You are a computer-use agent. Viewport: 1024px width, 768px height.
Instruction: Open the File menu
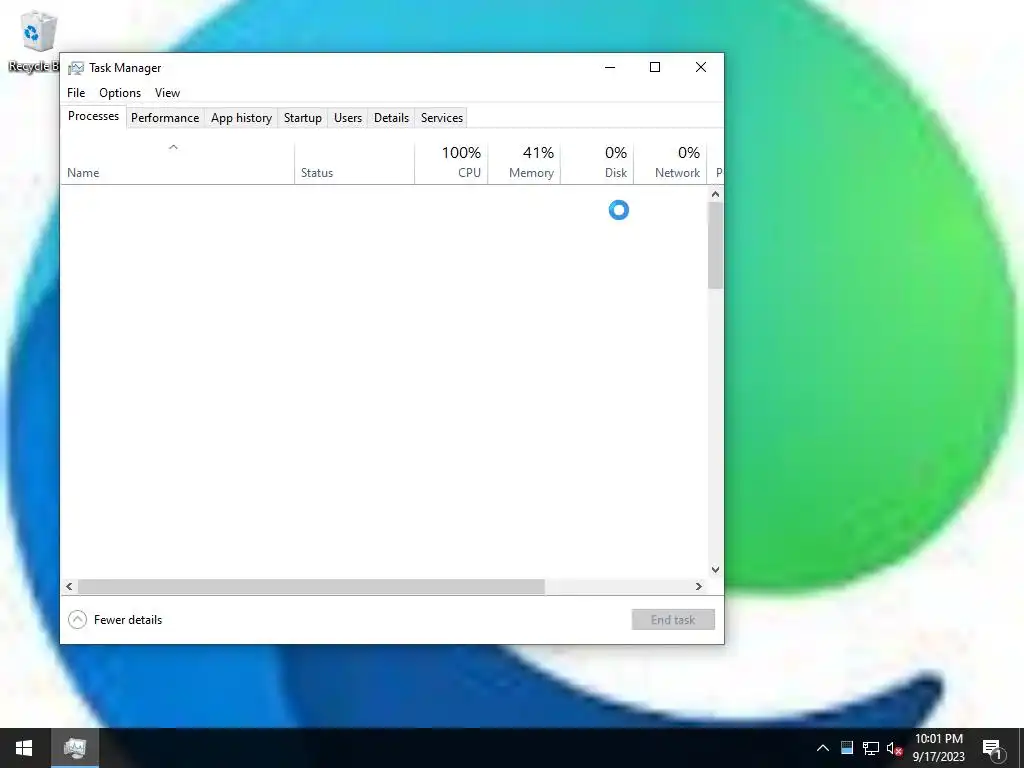pyautogui.click(x=76, y=93)
